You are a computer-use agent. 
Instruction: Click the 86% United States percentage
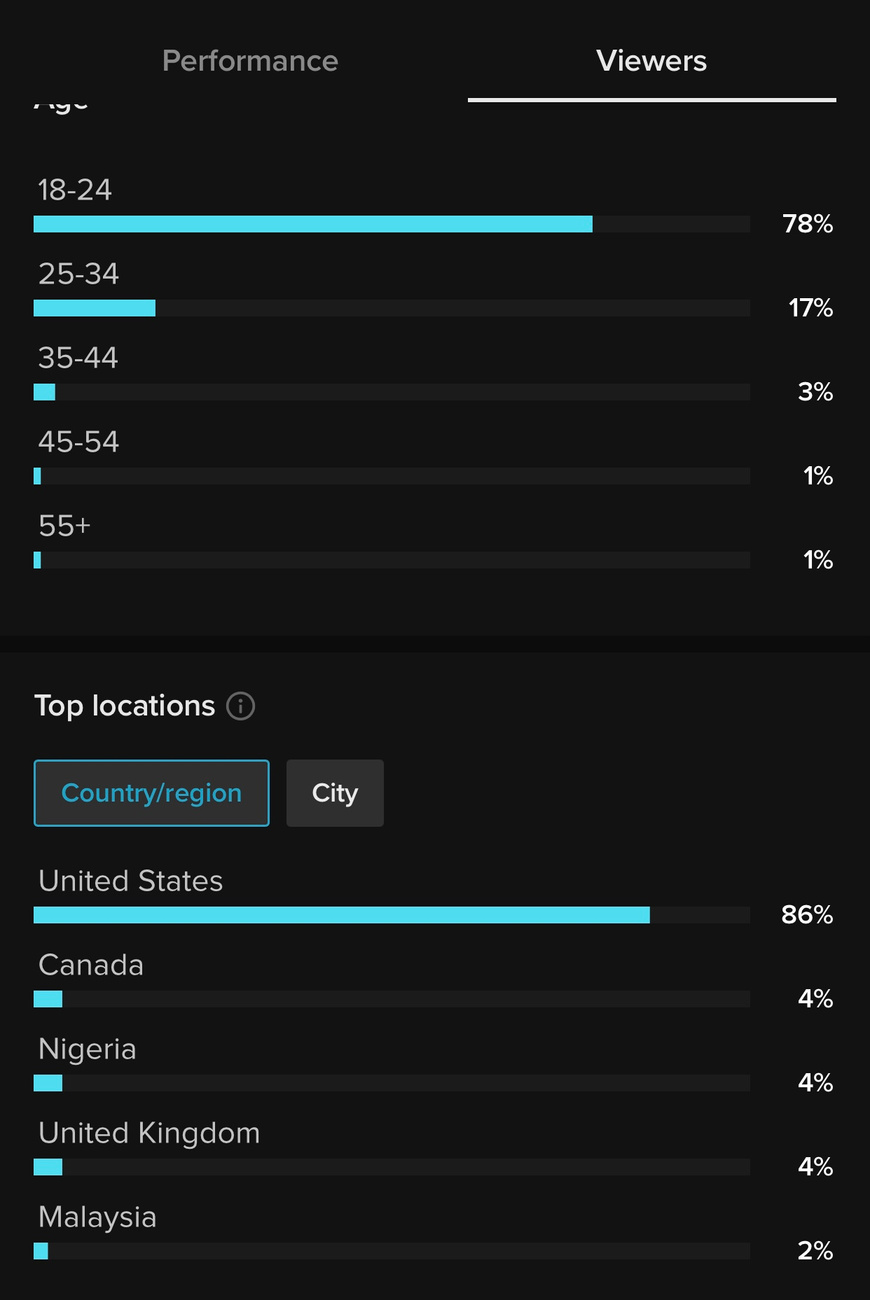[807, 915]
